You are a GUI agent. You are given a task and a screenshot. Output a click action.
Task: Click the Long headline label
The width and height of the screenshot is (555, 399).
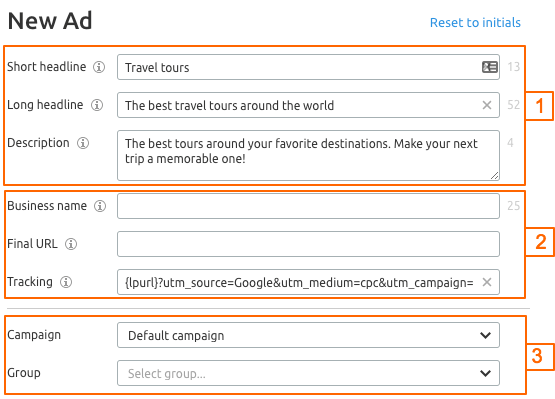click(x=45, y=105)
